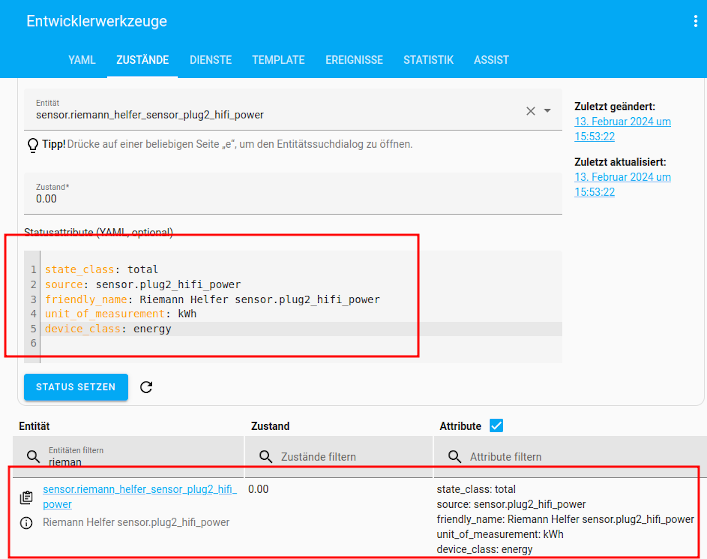Copy entity ID with clipboard icon

26,497
